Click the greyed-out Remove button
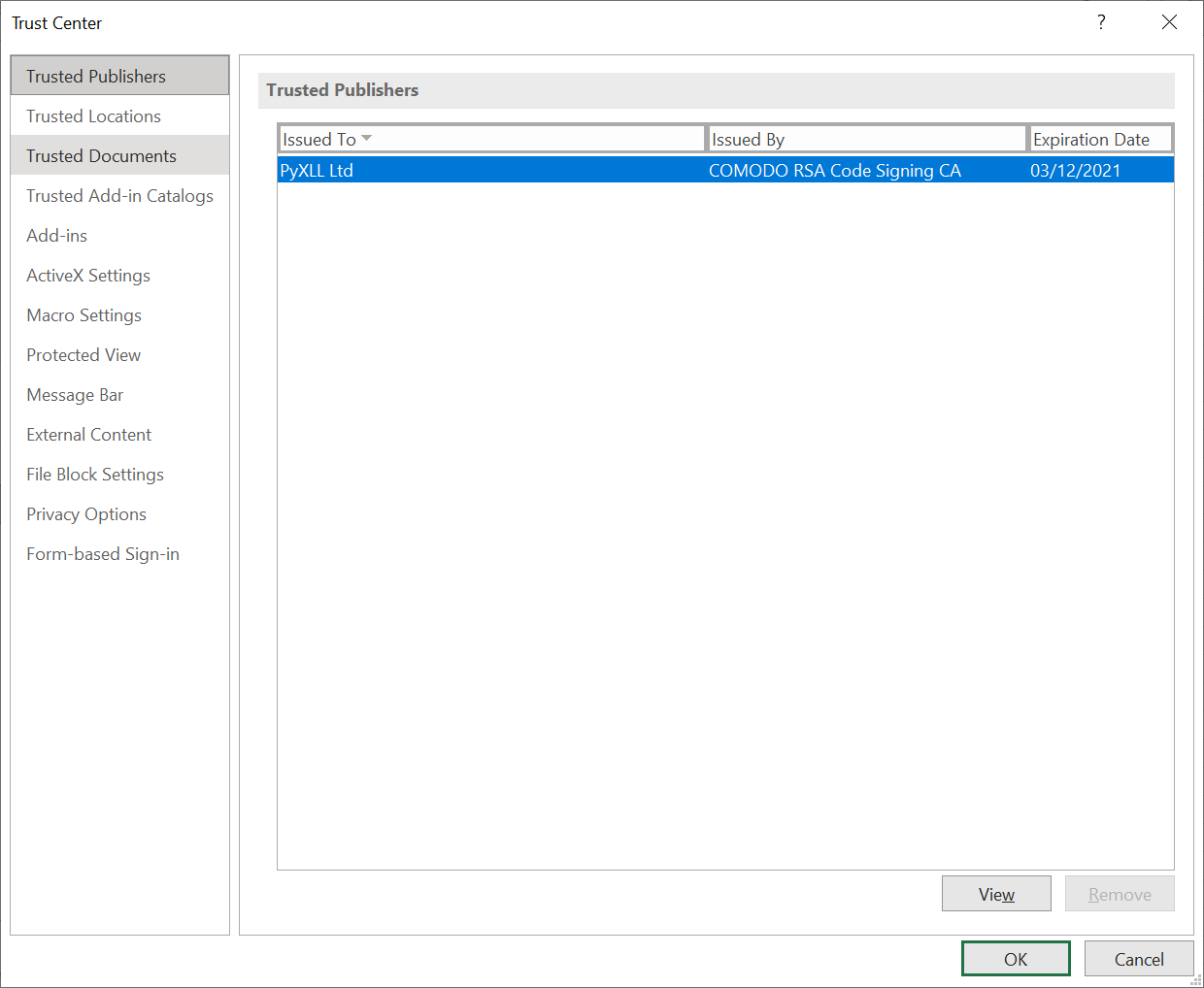The width and height of the screenshot is (1204, 988). [1120, 894]
